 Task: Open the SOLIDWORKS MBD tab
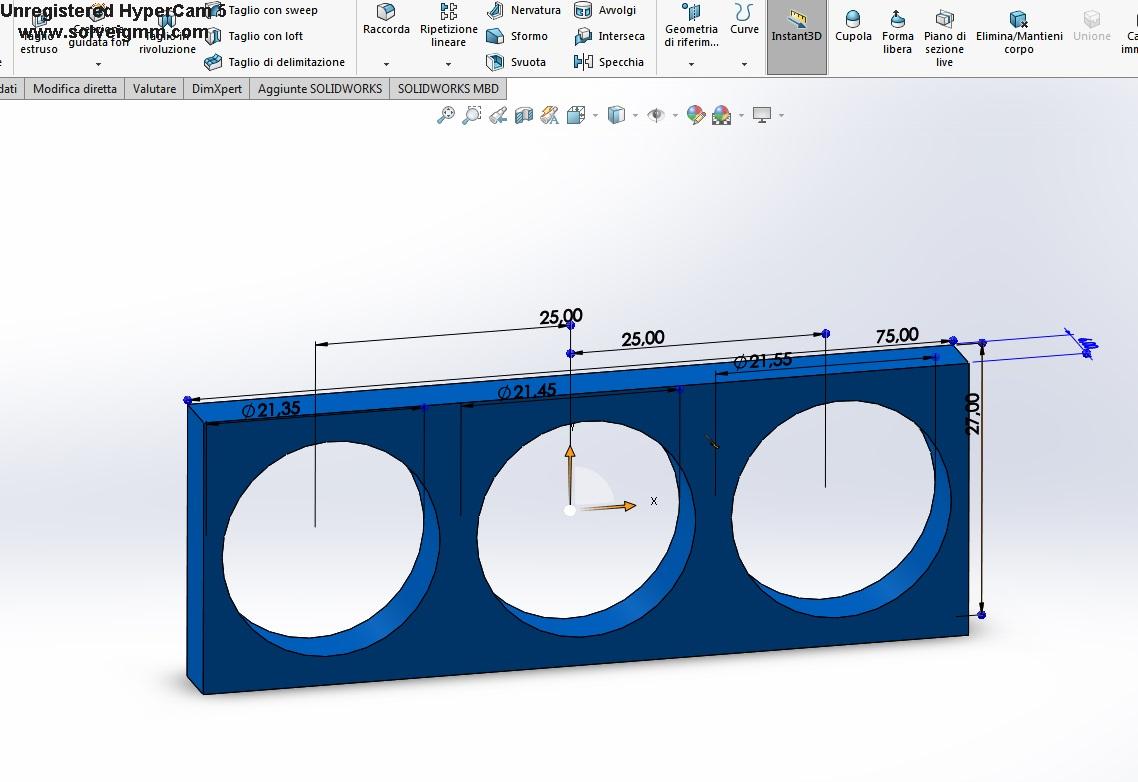pyautogui.click(x=448, y=89)
